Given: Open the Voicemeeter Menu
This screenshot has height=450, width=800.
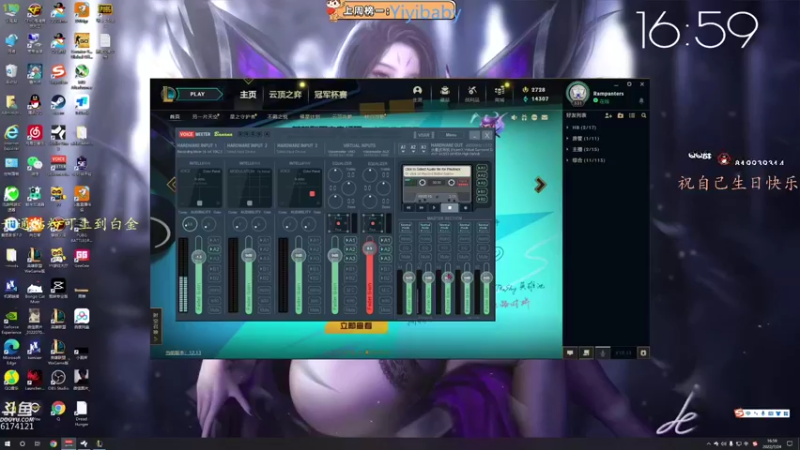Looking at the screenshot, I should click(x=451, y=135).
